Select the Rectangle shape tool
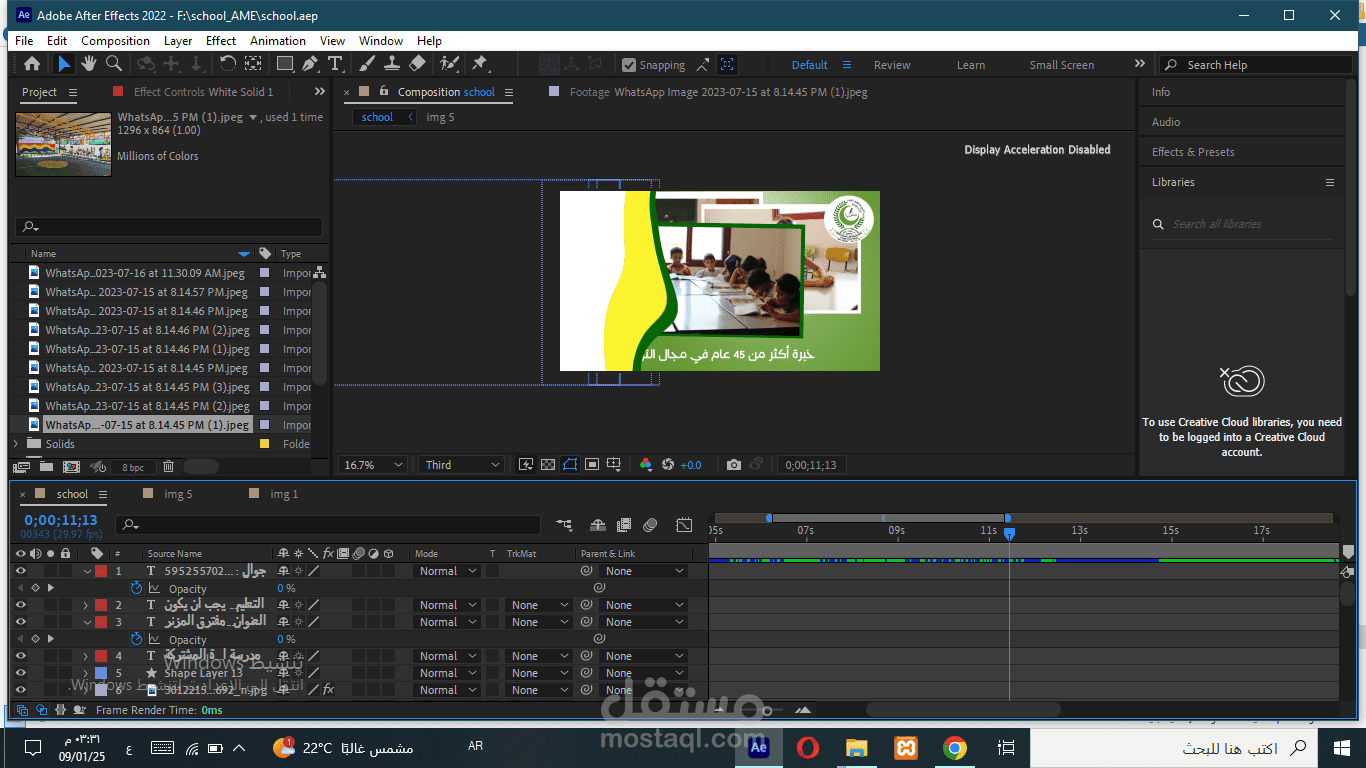Viewport: 1366px width, 768px height. click(x=285, y=64)
